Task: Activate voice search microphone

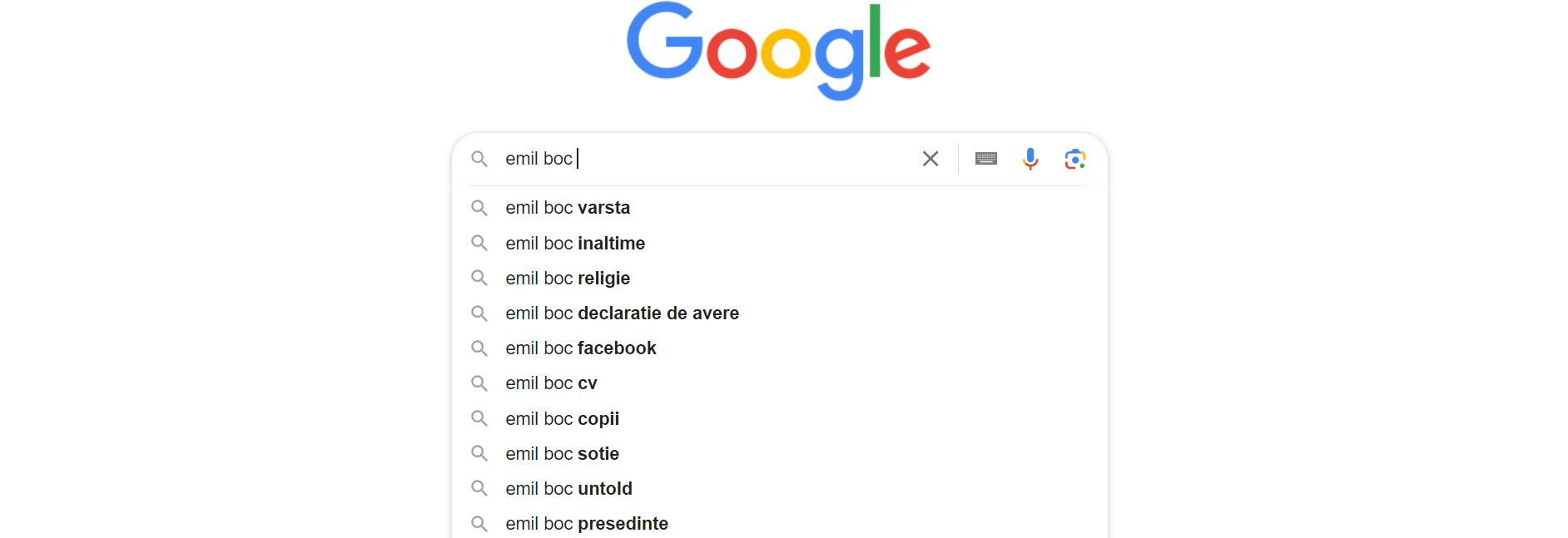Action: [x=1030, y=158]
